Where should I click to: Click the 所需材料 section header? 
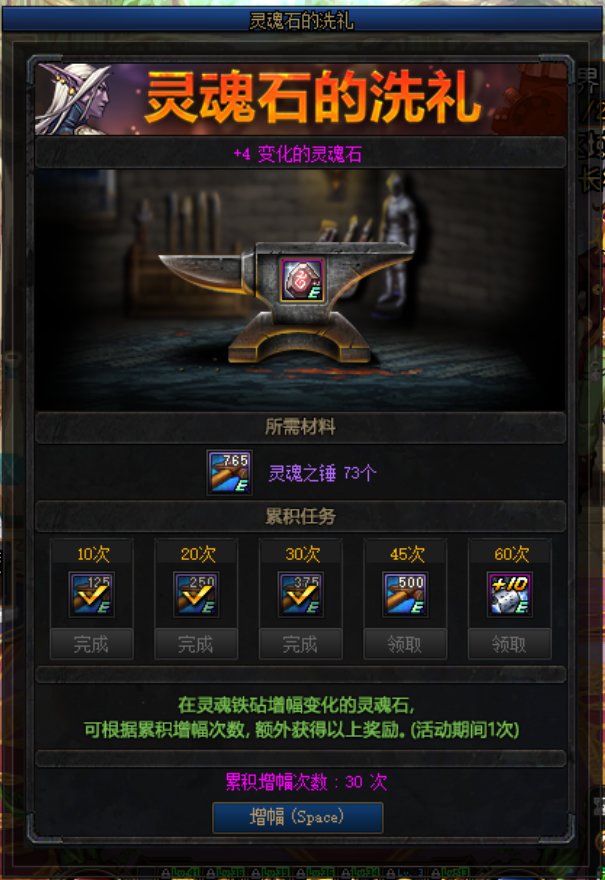[x=300, y=428]
